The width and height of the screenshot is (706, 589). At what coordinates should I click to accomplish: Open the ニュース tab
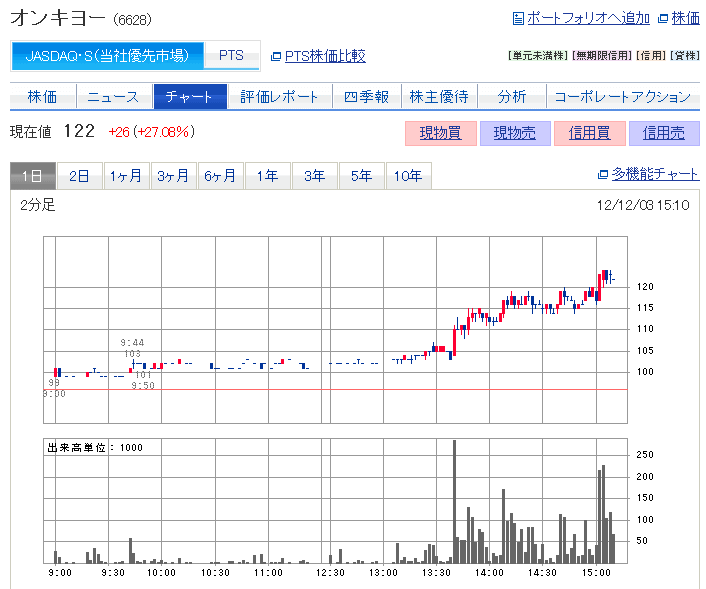point(113,97)
